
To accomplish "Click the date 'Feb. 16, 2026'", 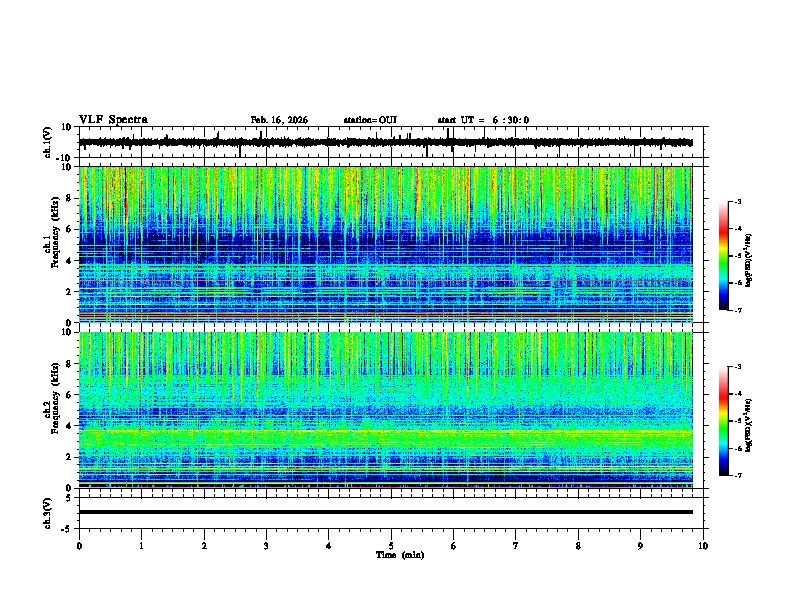I will [x=279, y=120].
